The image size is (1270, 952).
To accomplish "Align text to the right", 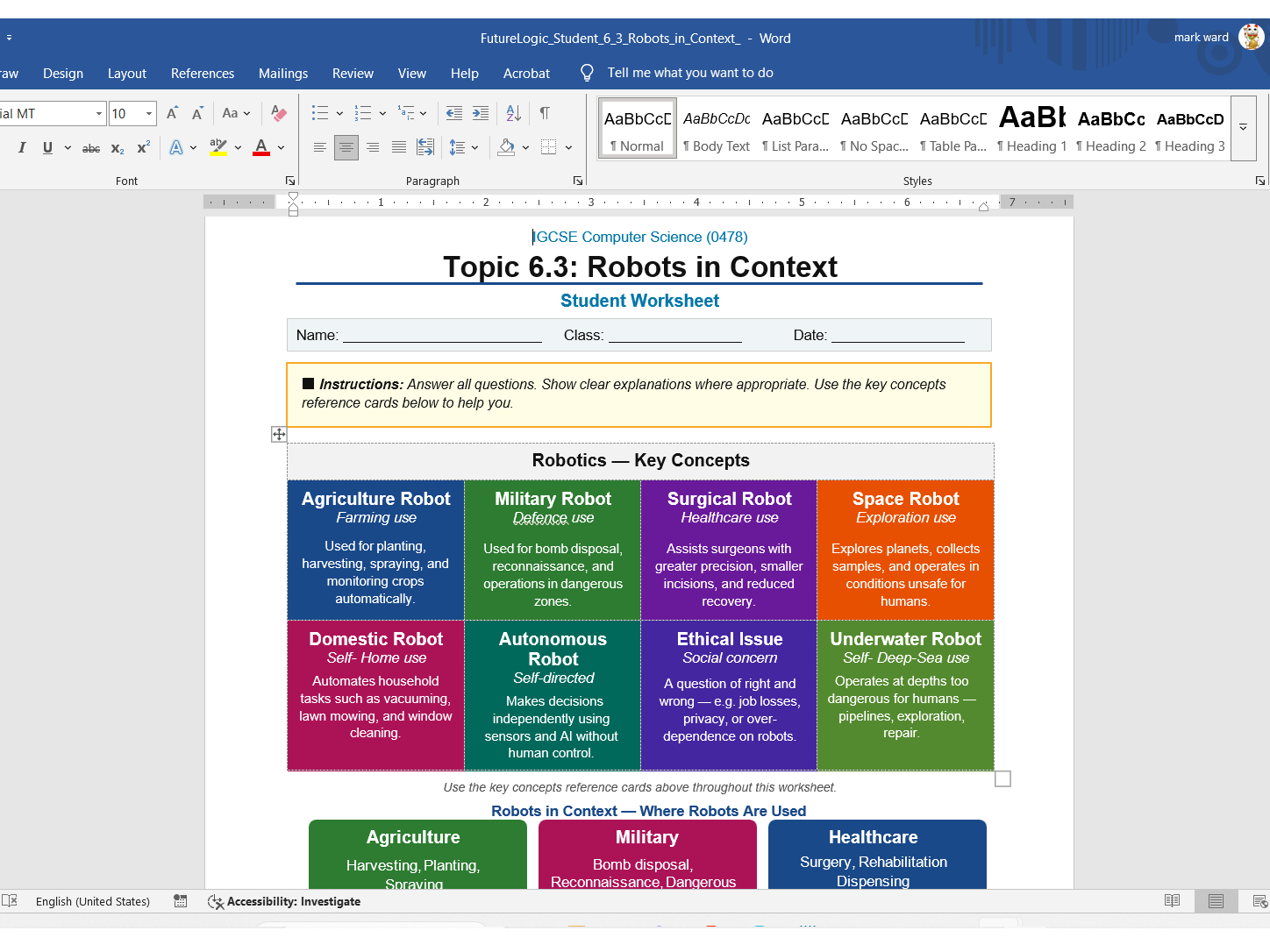I will tap(373, 147).
